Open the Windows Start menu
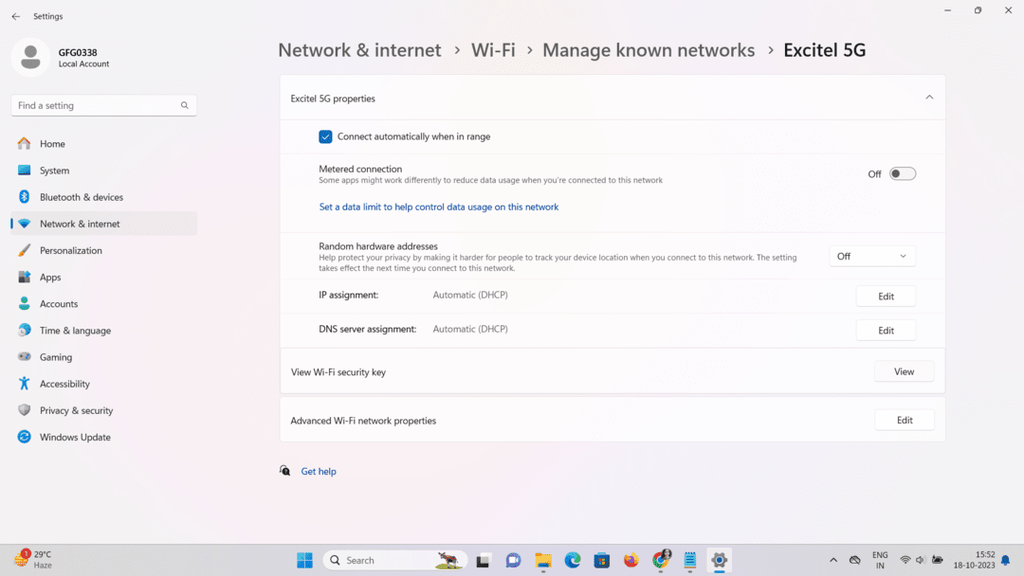This screenshot has height=576, width=1024. pos(304,560)
